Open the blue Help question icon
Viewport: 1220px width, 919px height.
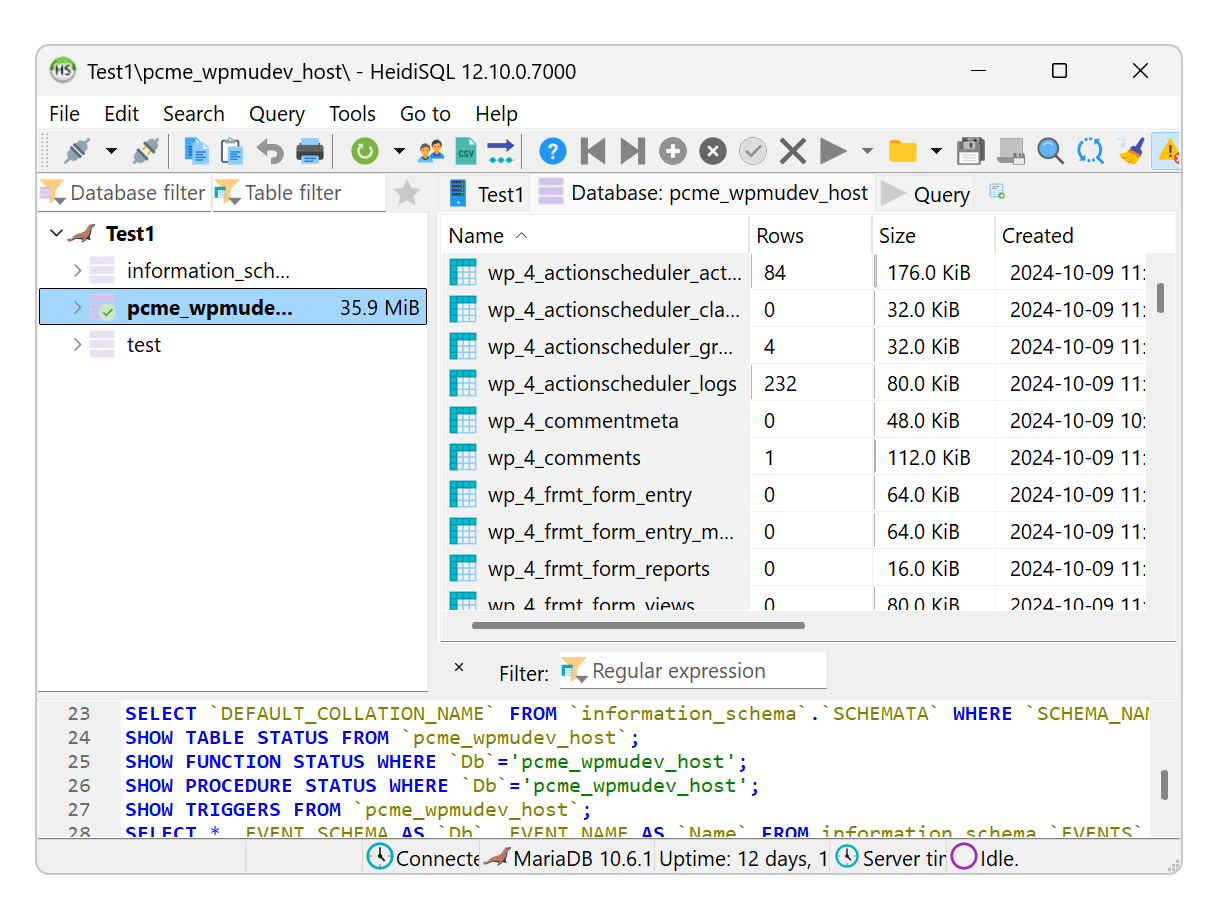pos(553,152)
